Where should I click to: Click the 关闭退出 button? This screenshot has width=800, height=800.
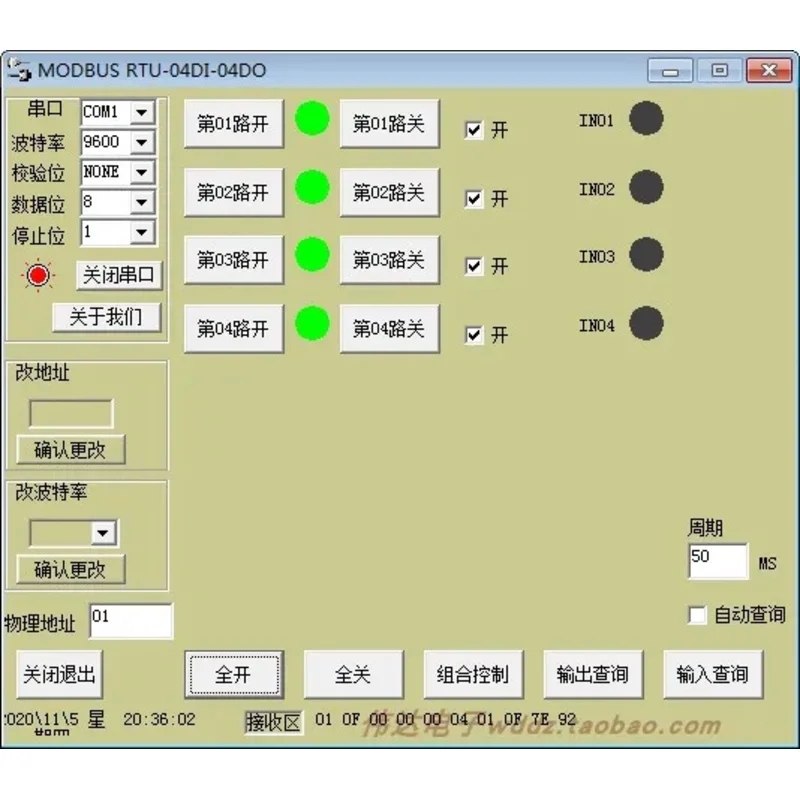59,674
